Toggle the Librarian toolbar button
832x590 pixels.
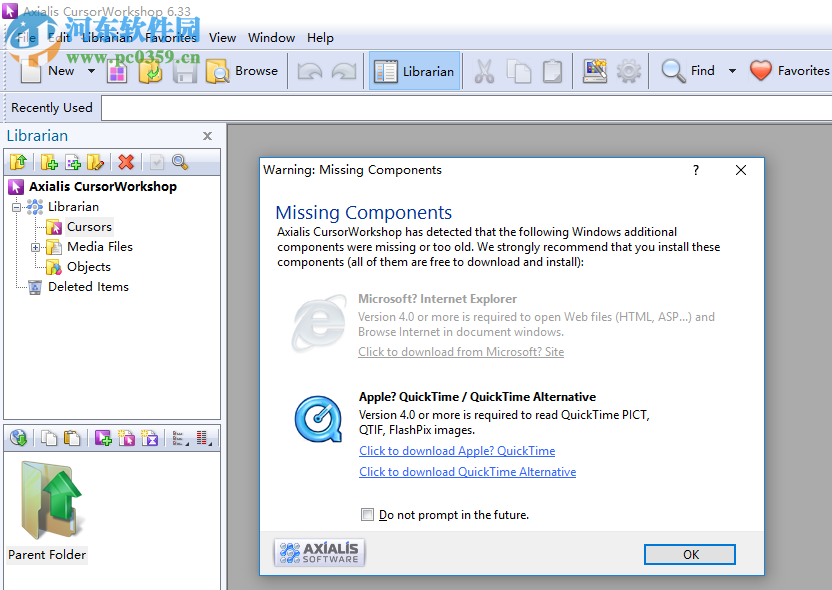click(x=414, y=71)
